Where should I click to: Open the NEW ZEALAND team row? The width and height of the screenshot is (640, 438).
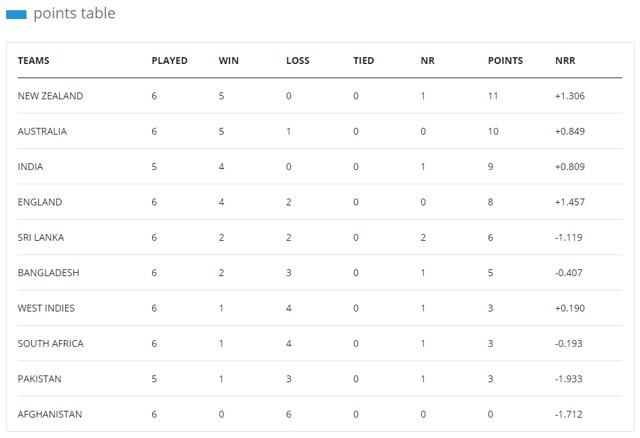click(320, 96)
